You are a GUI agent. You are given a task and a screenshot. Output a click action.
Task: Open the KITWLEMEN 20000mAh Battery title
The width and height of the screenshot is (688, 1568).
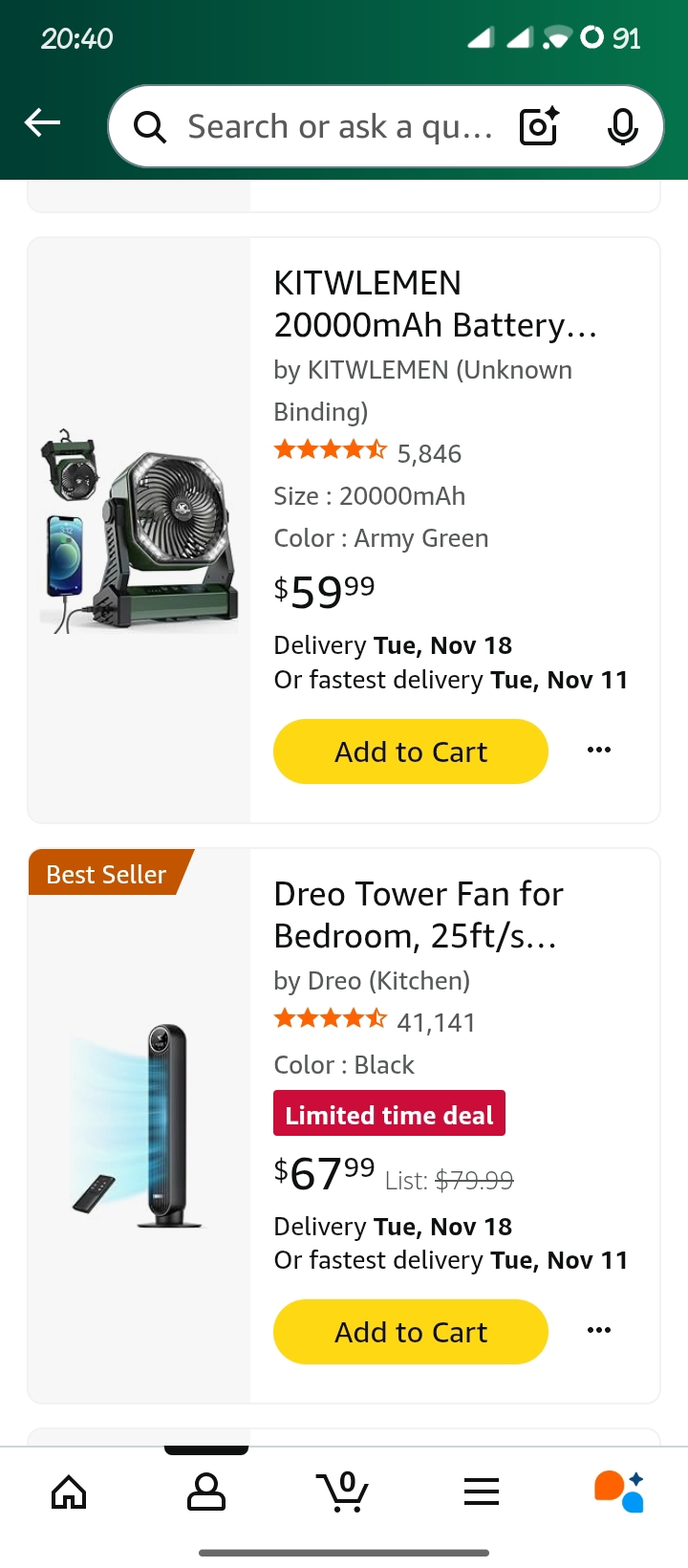pyautogui.click(x=435, y=304)
